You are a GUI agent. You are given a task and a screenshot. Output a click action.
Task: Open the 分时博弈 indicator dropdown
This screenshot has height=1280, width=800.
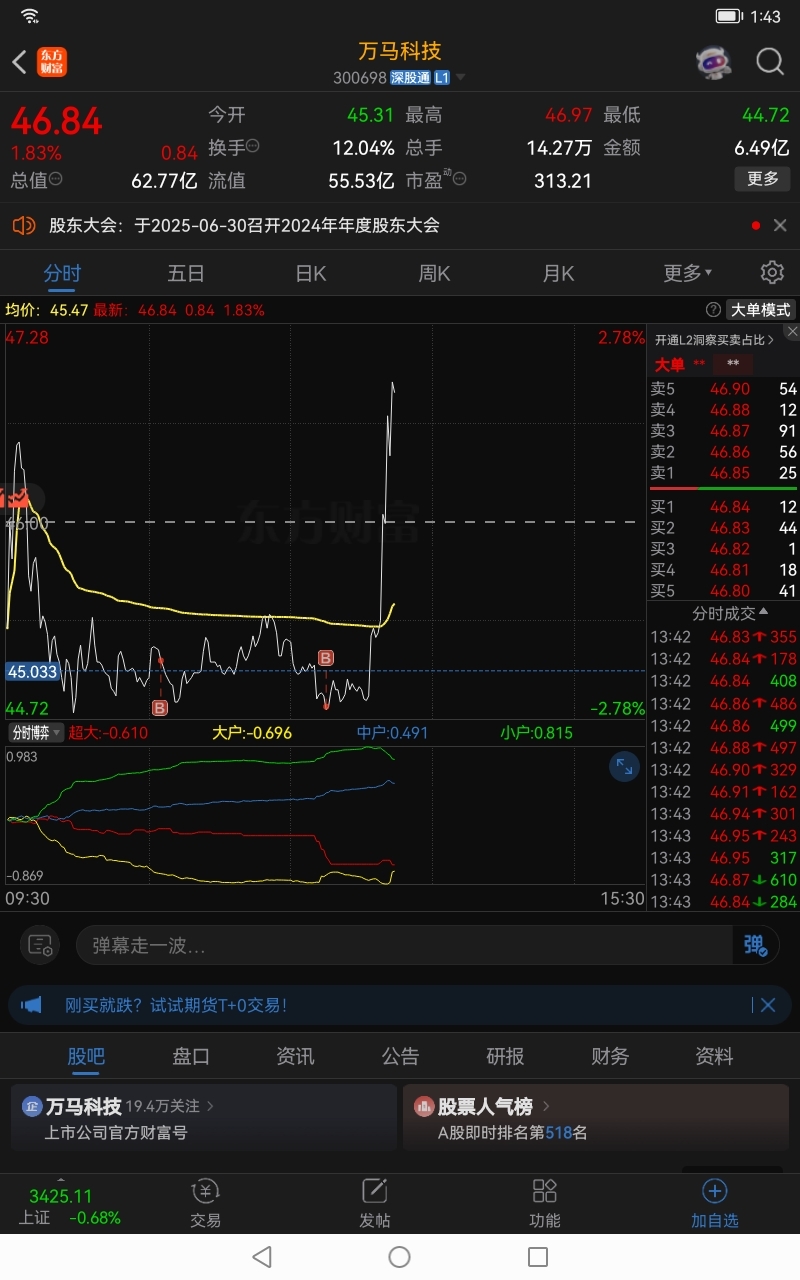tap(36, 733)
